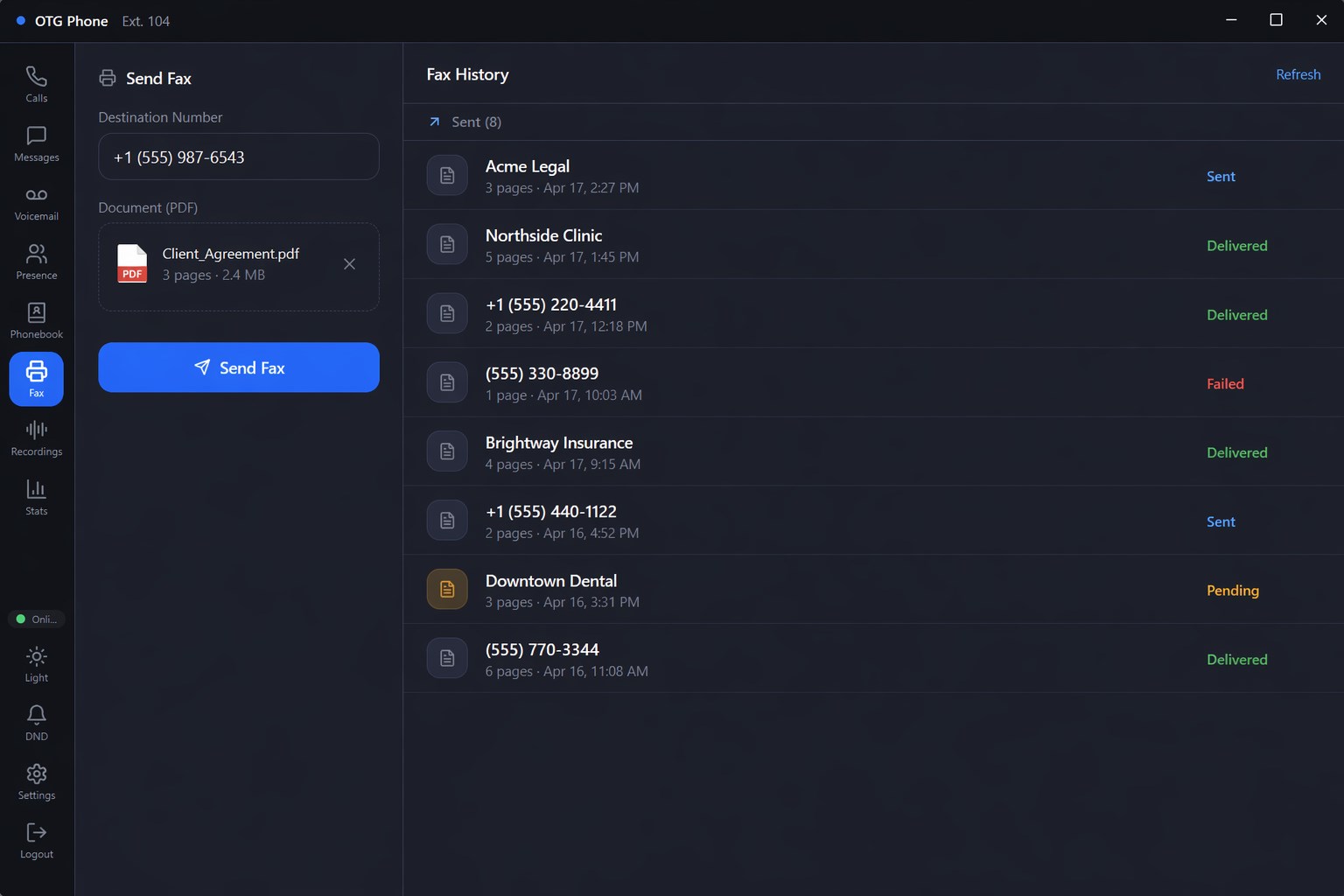Collapse the Sent (8) section
Image resolution: width=1344 pixels, height=896 pixels.
click(465, 122)
